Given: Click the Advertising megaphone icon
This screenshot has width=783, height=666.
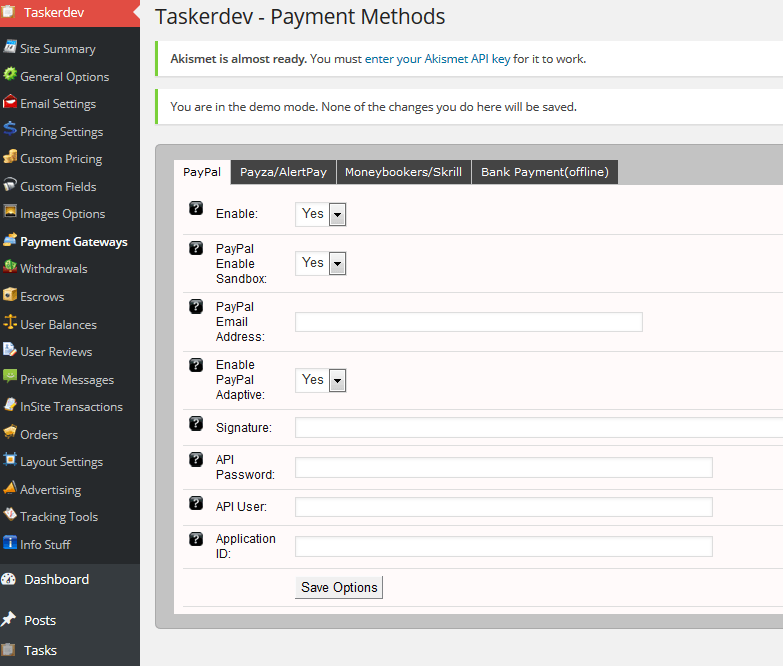Looking at the screenshot, I should click(x=10, y=487).
